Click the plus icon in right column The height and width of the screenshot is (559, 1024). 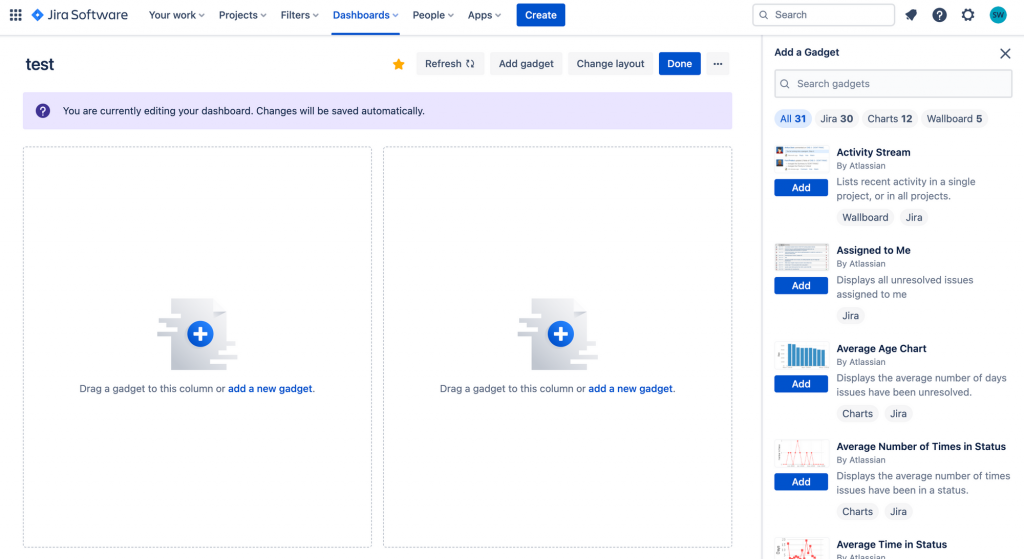tap(560, 334)
